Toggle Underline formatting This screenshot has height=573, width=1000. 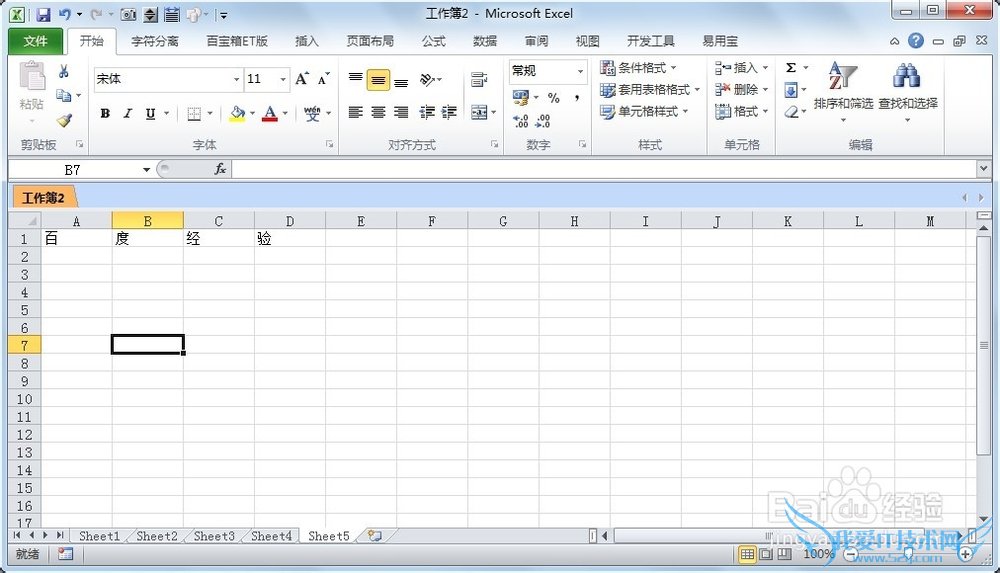pos(150,114)
